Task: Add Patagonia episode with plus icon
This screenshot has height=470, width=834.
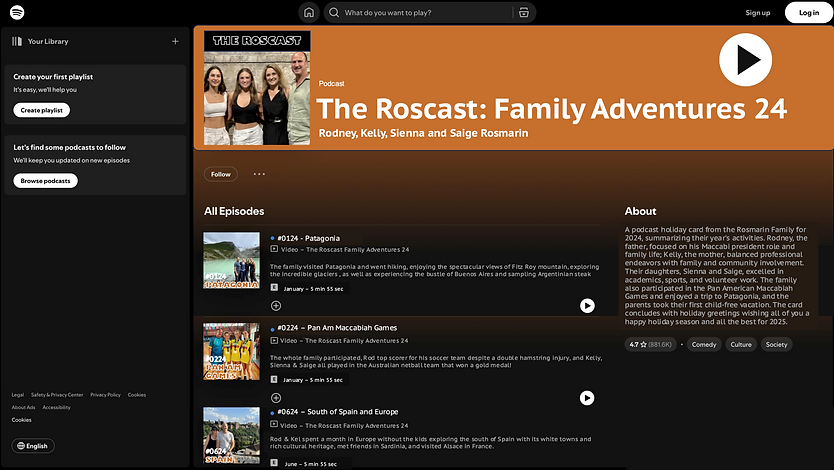Action: coord(276,306)
